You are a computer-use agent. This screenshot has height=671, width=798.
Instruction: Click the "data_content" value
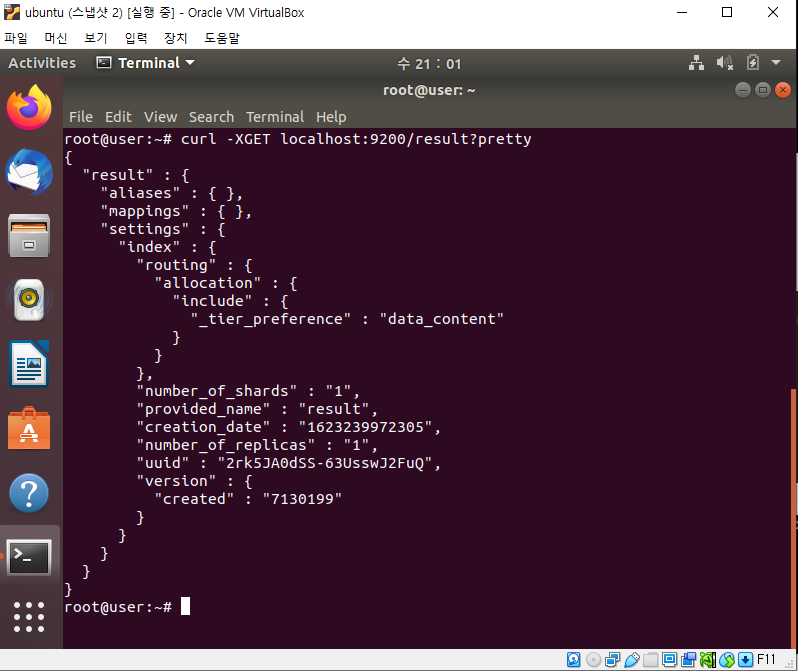(441, 319)
